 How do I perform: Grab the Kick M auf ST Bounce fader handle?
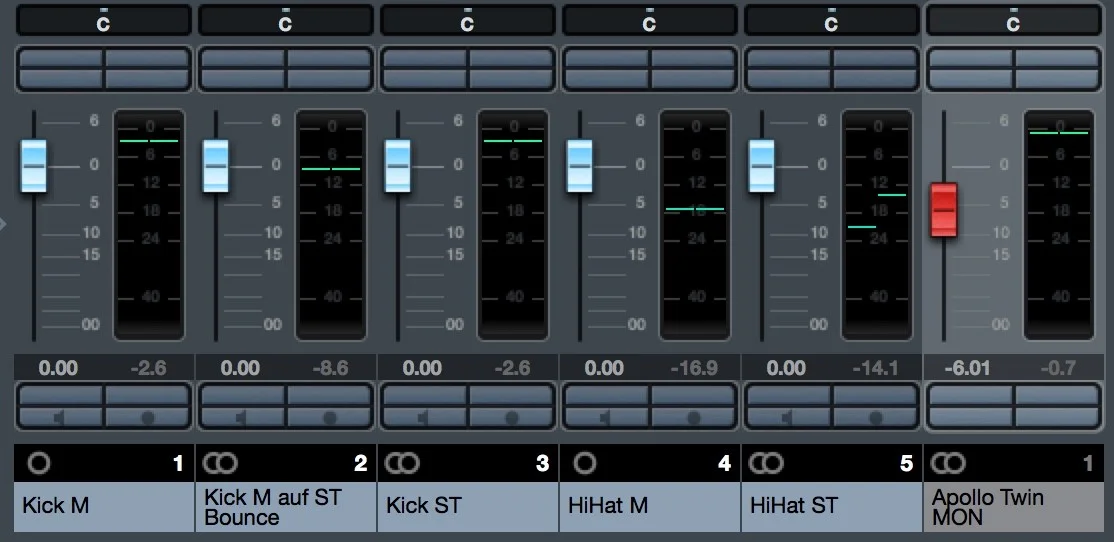point(216,166)
